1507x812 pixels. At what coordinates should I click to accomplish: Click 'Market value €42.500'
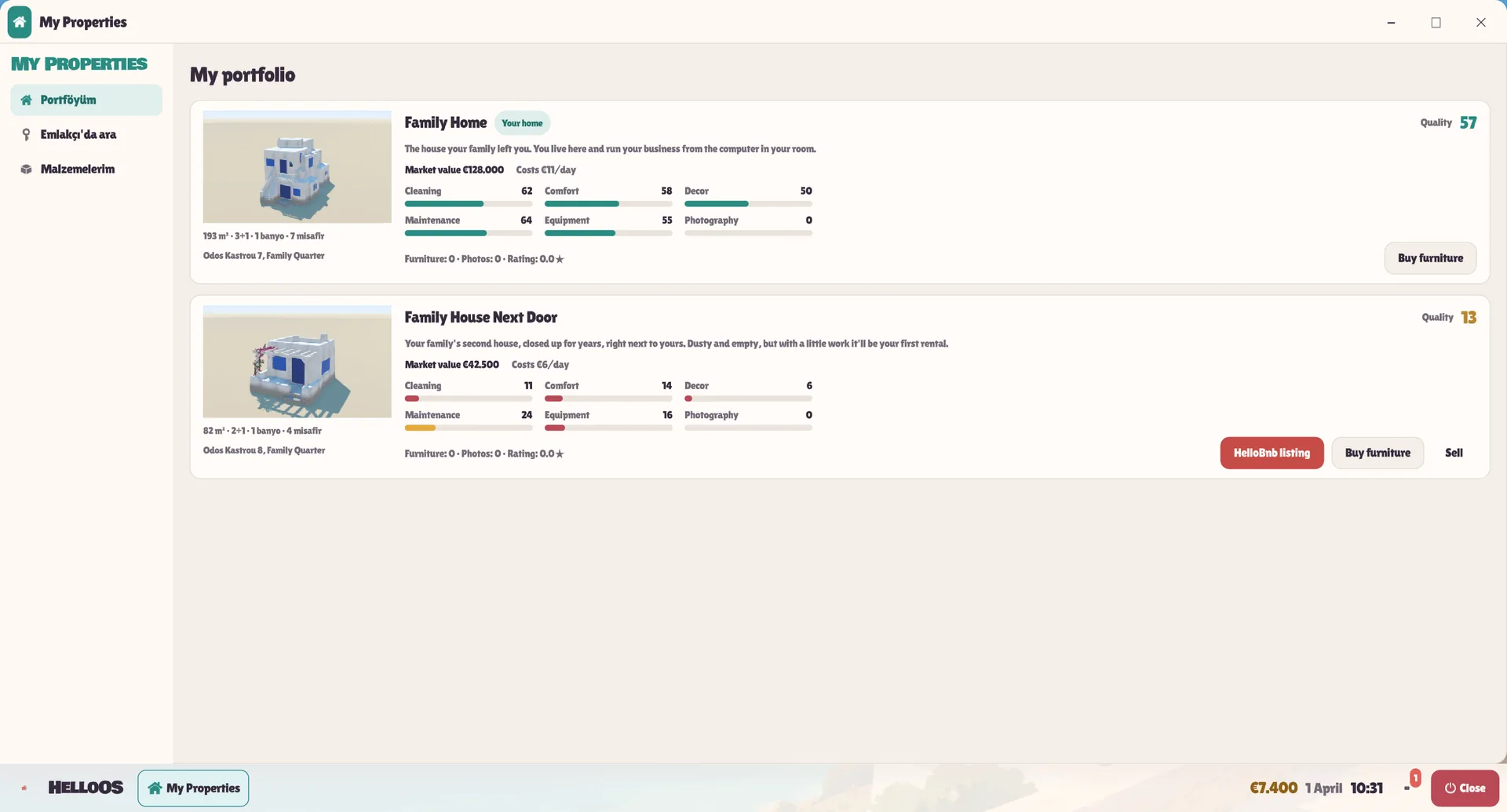(451, 365)
